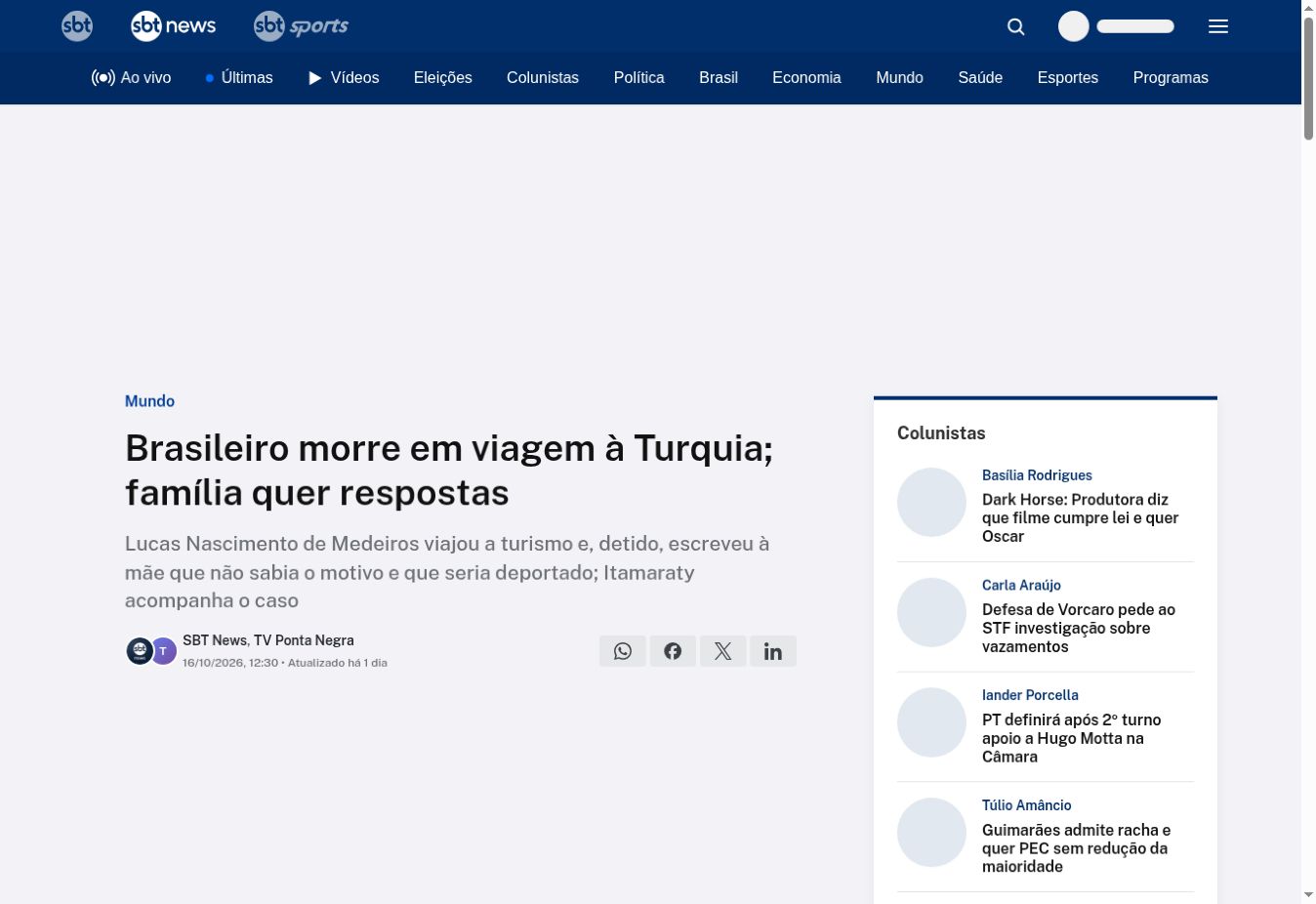Click the TV Ponta Negra author link
This screenshot has width=1316, height=904.
click(304, 640)
